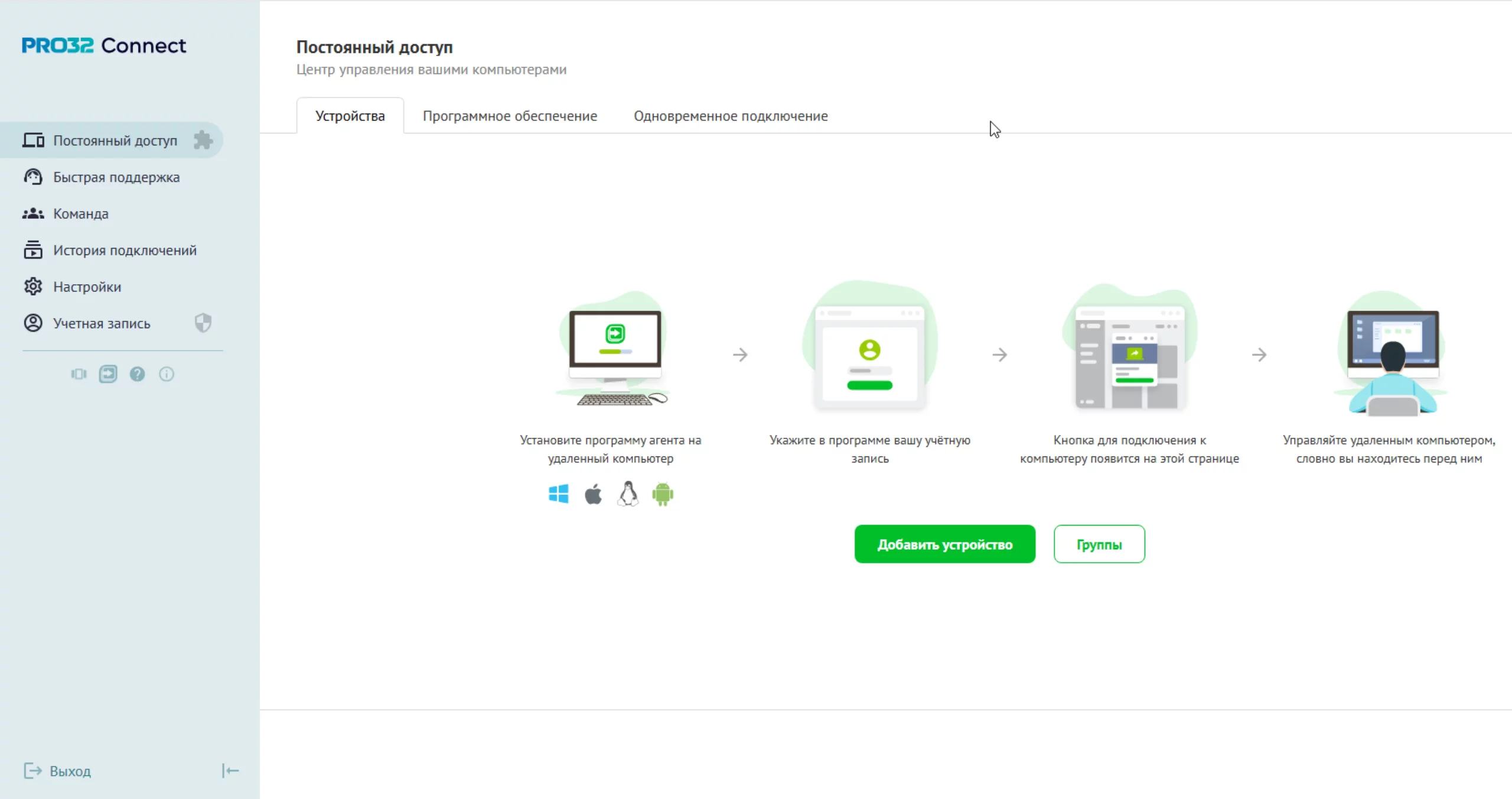Screen dimensions: 1512x799
Task: Click the Linux penguin icon
Action: tap(628, 494)
